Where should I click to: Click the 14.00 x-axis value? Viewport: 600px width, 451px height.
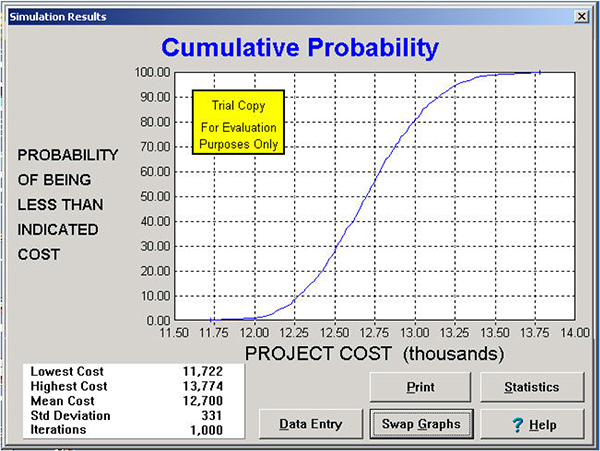pyautogui.click(x=575, y=333)
